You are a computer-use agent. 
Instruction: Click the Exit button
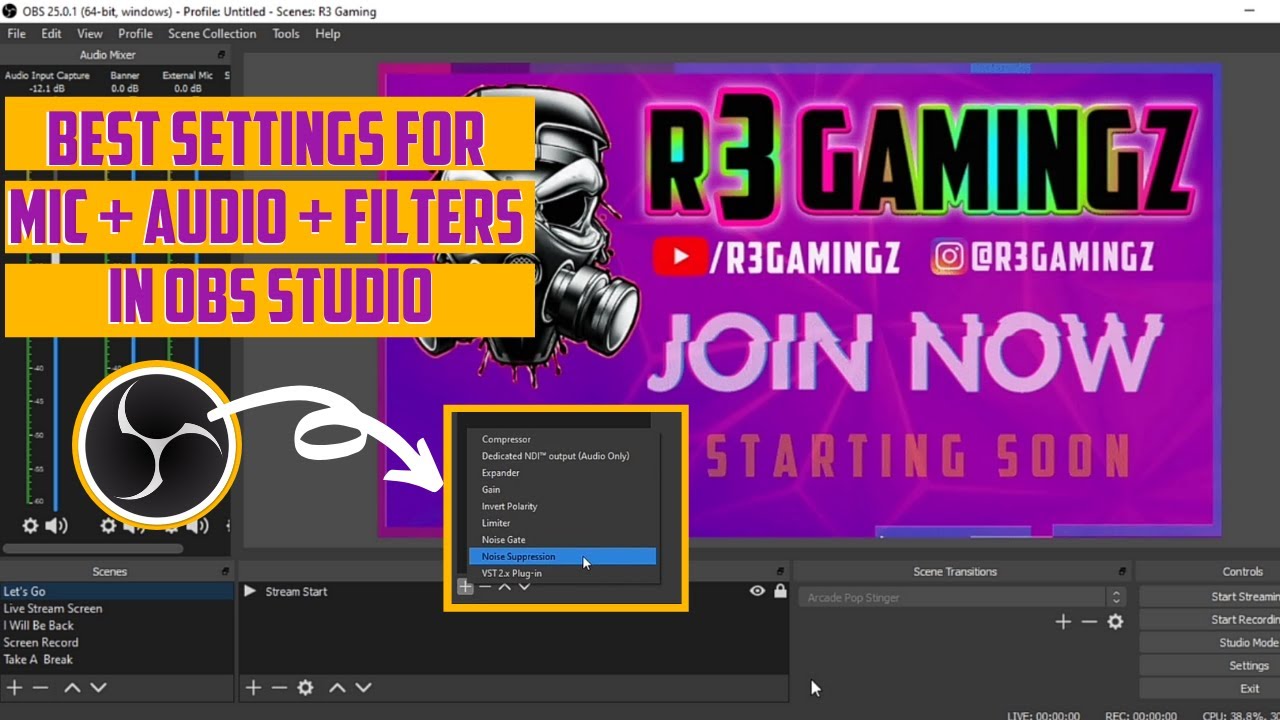click(x=1210, y=688)
